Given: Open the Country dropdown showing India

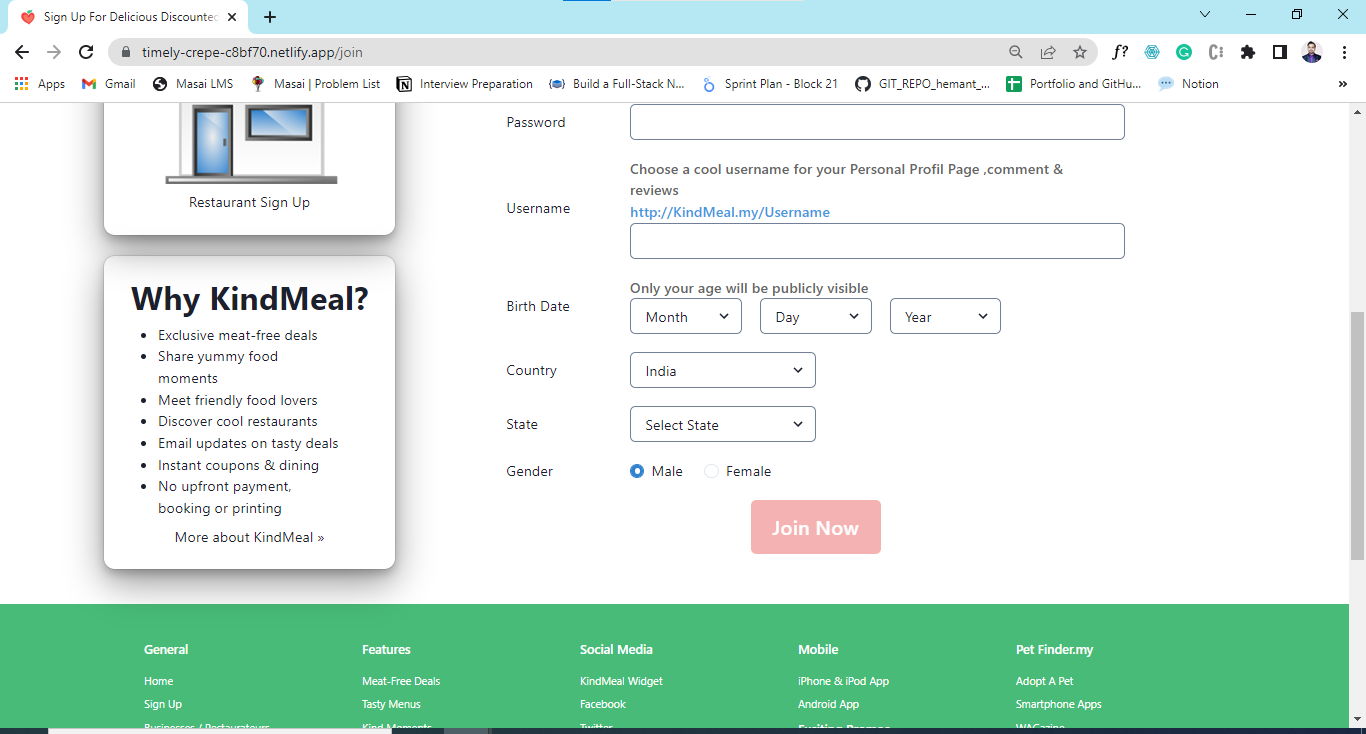Looking at the screenshot, I should (x=723, y=370).
